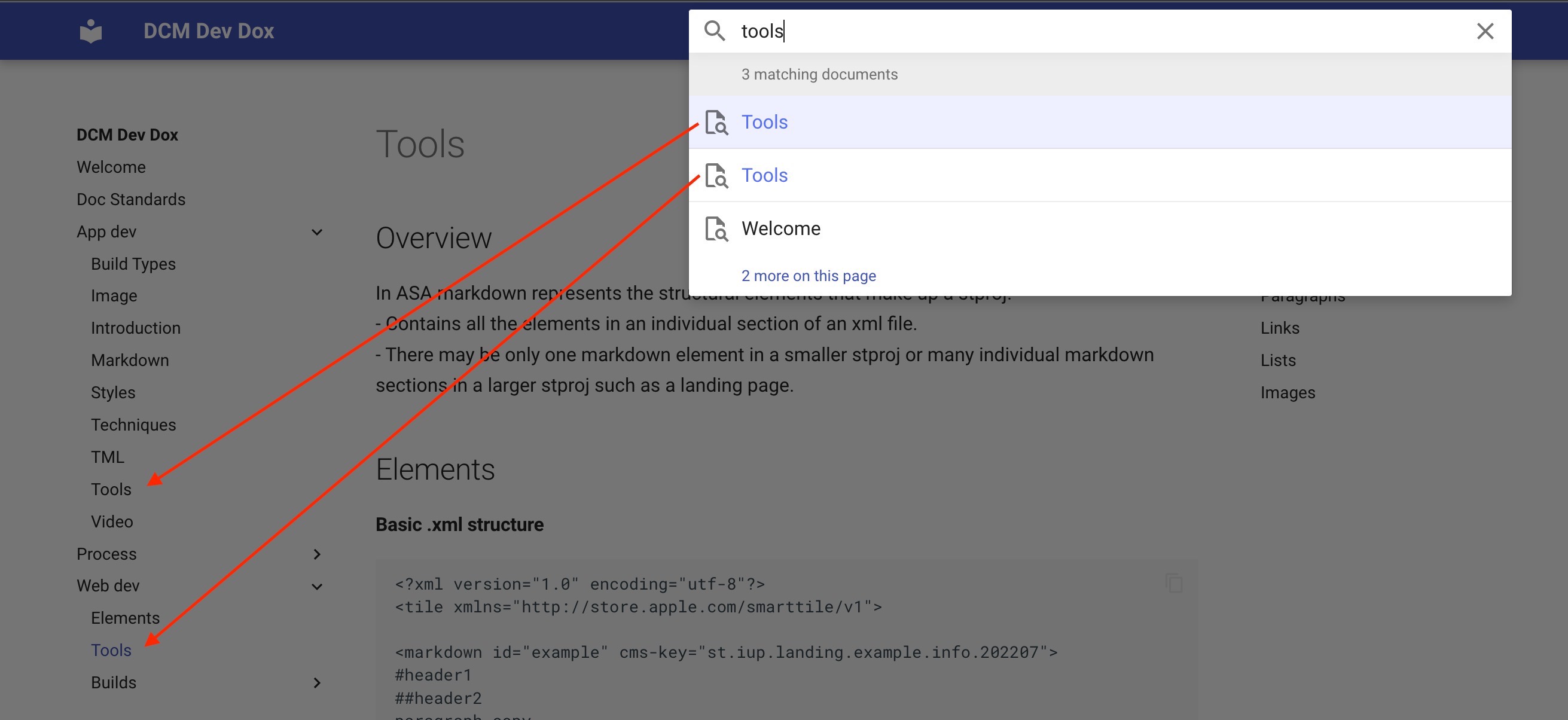The height and width of the screenshot is (720, 1568).
Task: Open the Welcome search result
Action: [1100, 229]
